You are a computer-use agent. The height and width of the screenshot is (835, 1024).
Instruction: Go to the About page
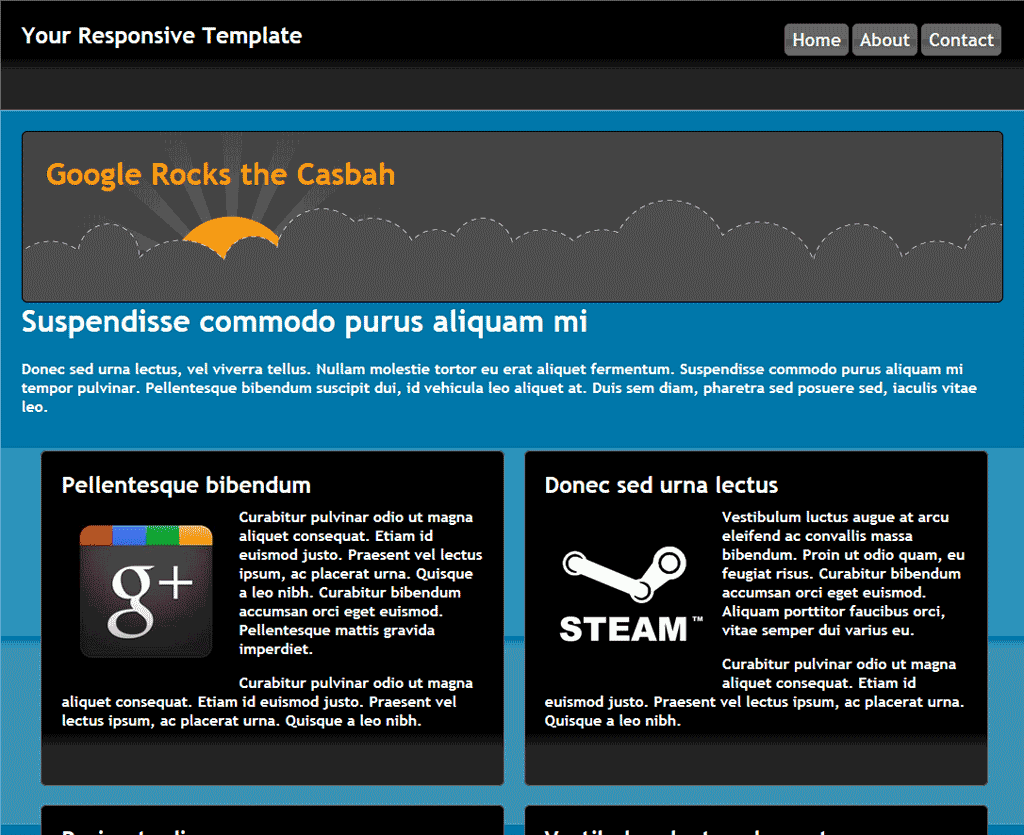[885, 40]
